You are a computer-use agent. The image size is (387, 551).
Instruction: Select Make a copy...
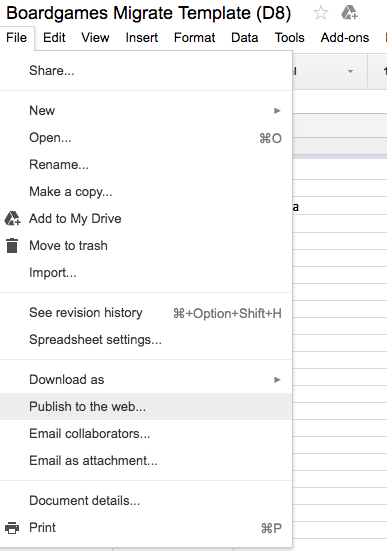point(146,192)
